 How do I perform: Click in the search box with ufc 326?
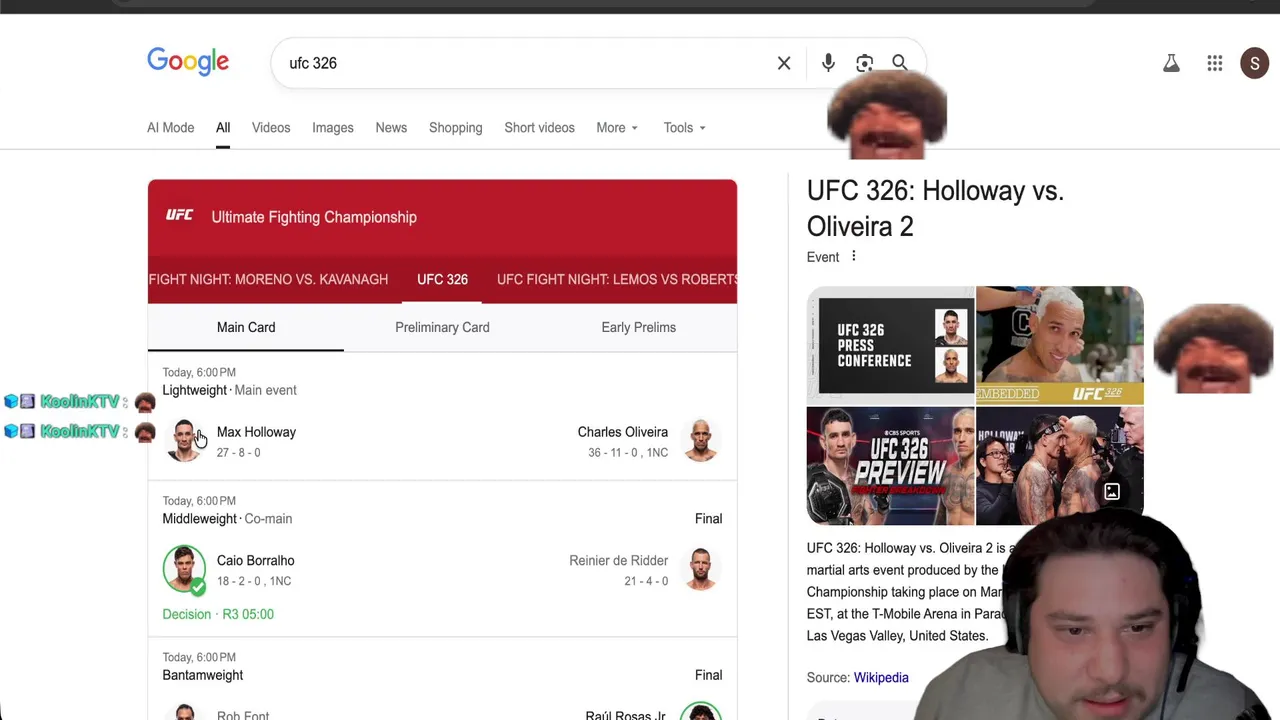(x=525, y=63)
